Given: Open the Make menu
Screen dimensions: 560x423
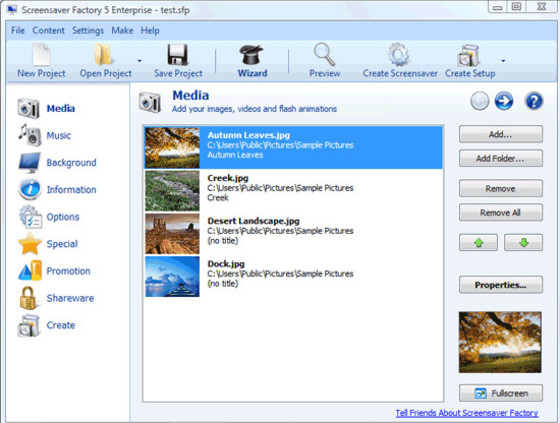Looking at the screenshot, I should point(122,30).
